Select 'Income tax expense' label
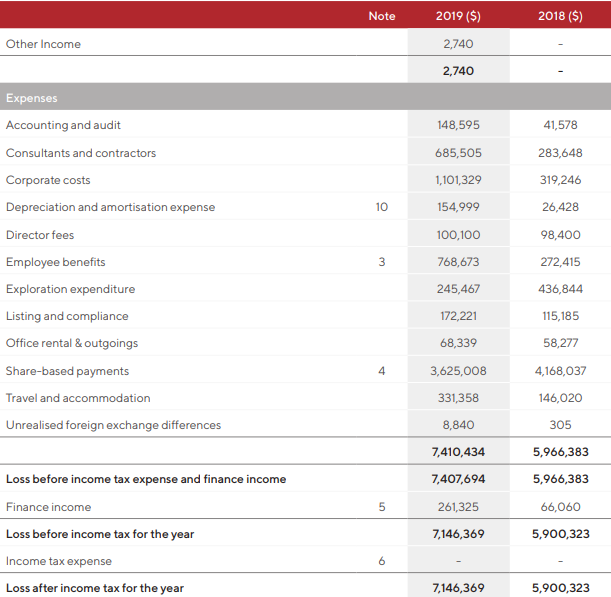This screenshot has height=597, width=611. [59, 562]
